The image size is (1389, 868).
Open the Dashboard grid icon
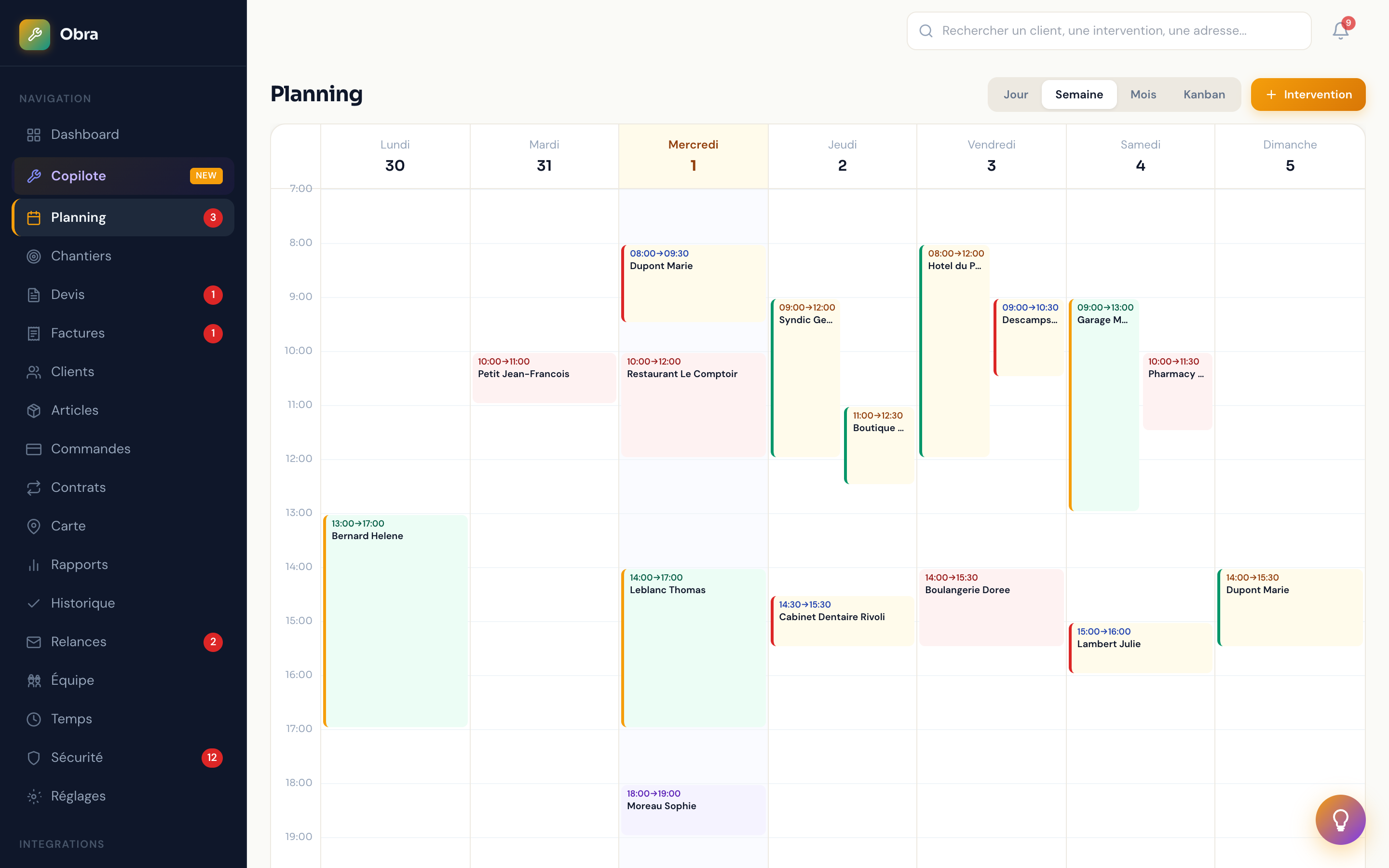coord(33,135)
